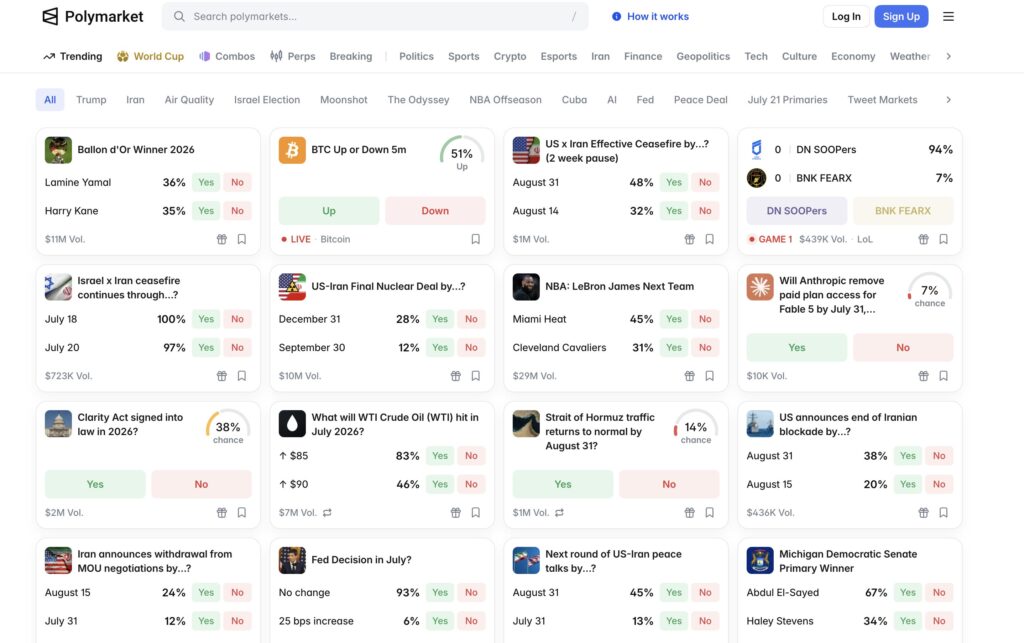Switch to the Crypto category
The image size is (1024, 643).
tap(510, 56)
